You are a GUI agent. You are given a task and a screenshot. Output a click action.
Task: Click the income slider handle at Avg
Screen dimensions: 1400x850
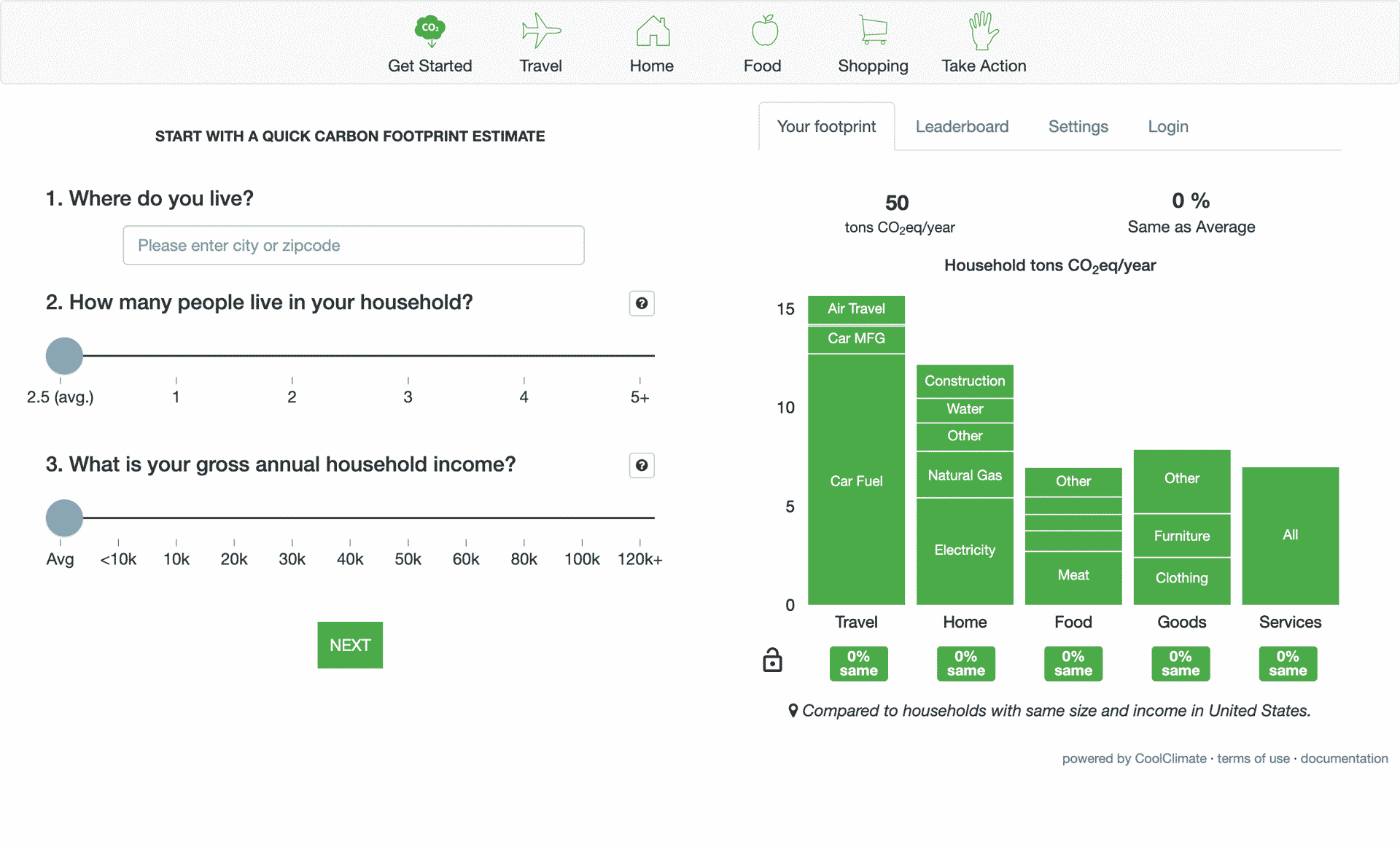tap(64, 518)
